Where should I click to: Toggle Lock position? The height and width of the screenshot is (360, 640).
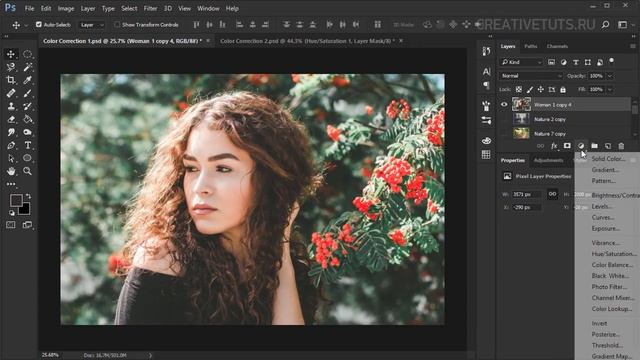pos(541,89)
